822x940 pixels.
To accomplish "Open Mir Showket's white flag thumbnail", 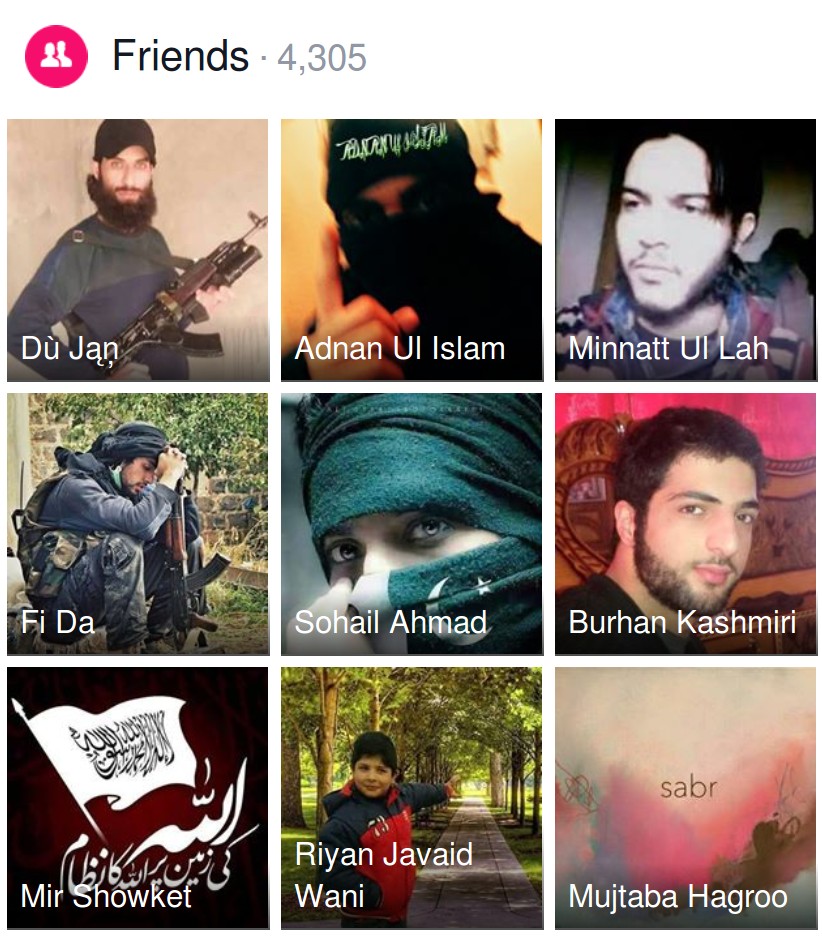I will click(138, 798).
